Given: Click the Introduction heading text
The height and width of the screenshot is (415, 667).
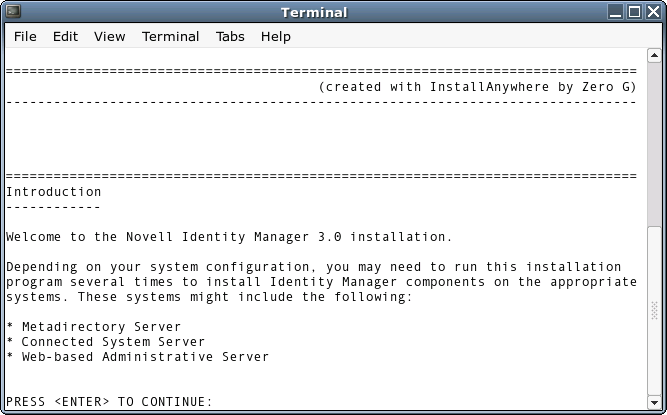Looking at the screenshot, I should (54, 192).
